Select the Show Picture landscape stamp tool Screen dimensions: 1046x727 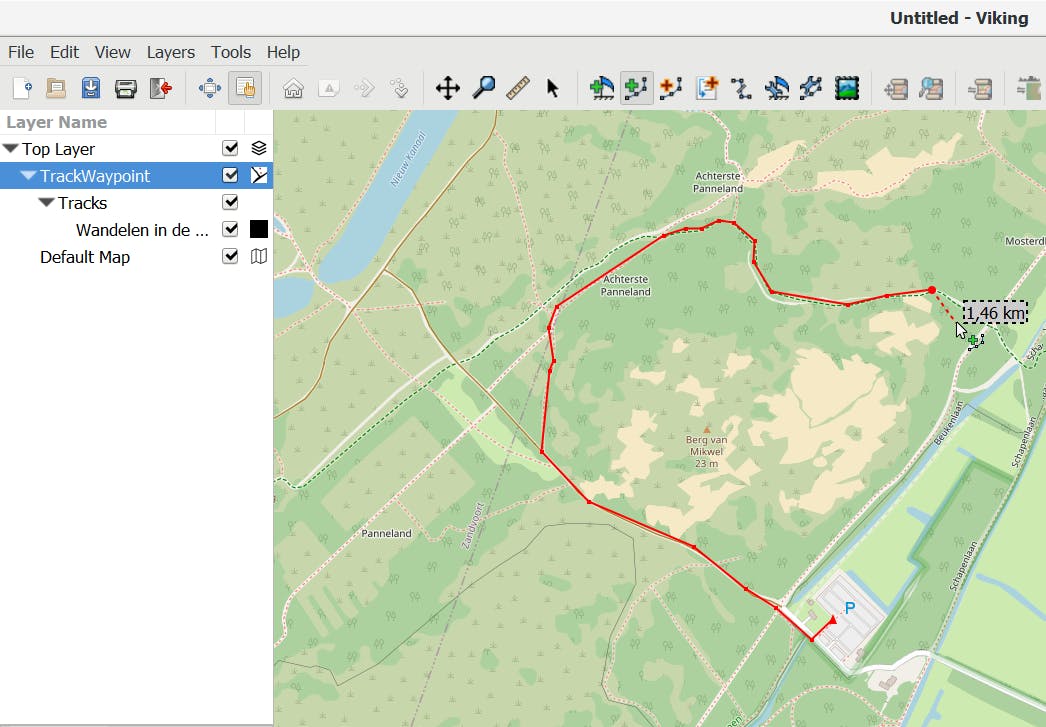click(x=847, y=88)
